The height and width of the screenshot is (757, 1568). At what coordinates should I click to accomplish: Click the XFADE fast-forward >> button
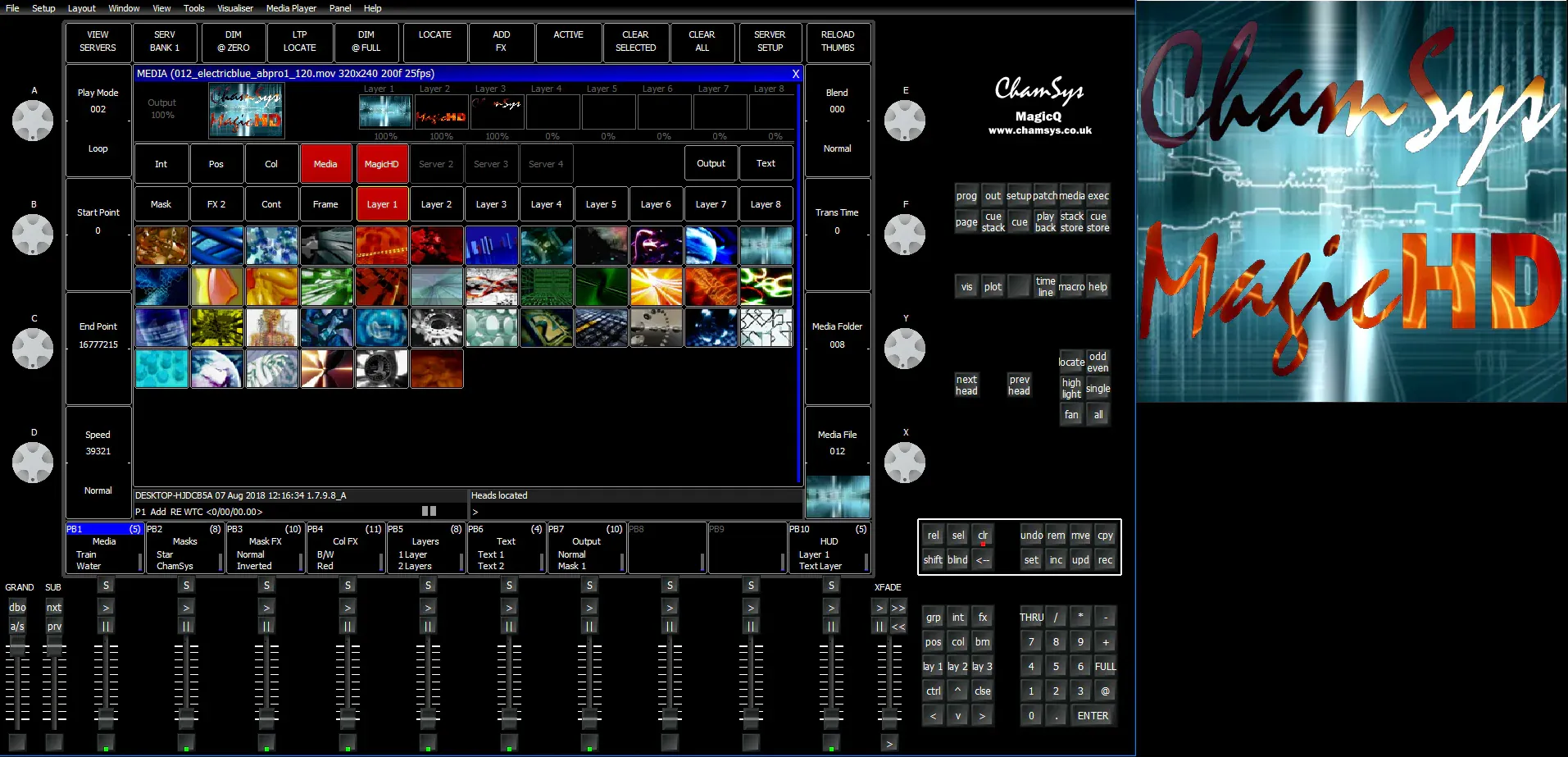tap(898, 608)
